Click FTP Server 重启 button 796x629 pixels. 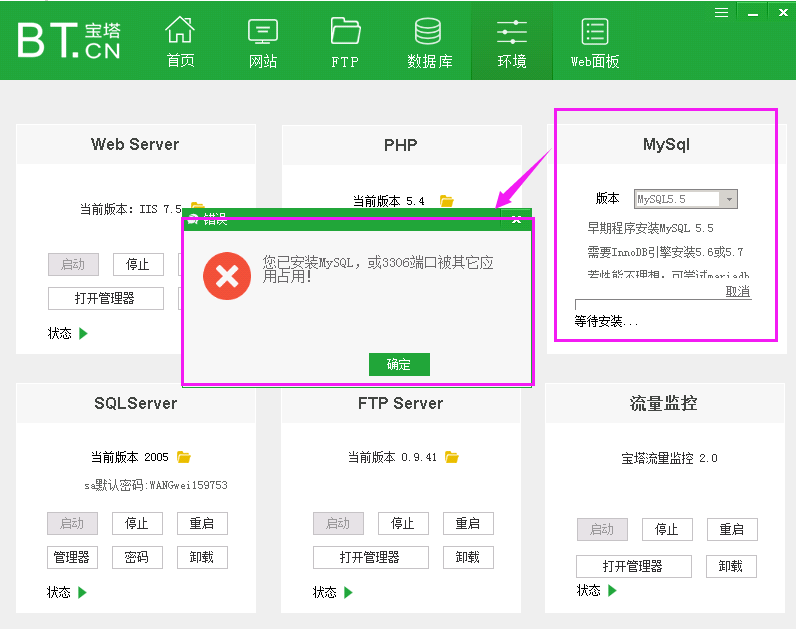468,523
